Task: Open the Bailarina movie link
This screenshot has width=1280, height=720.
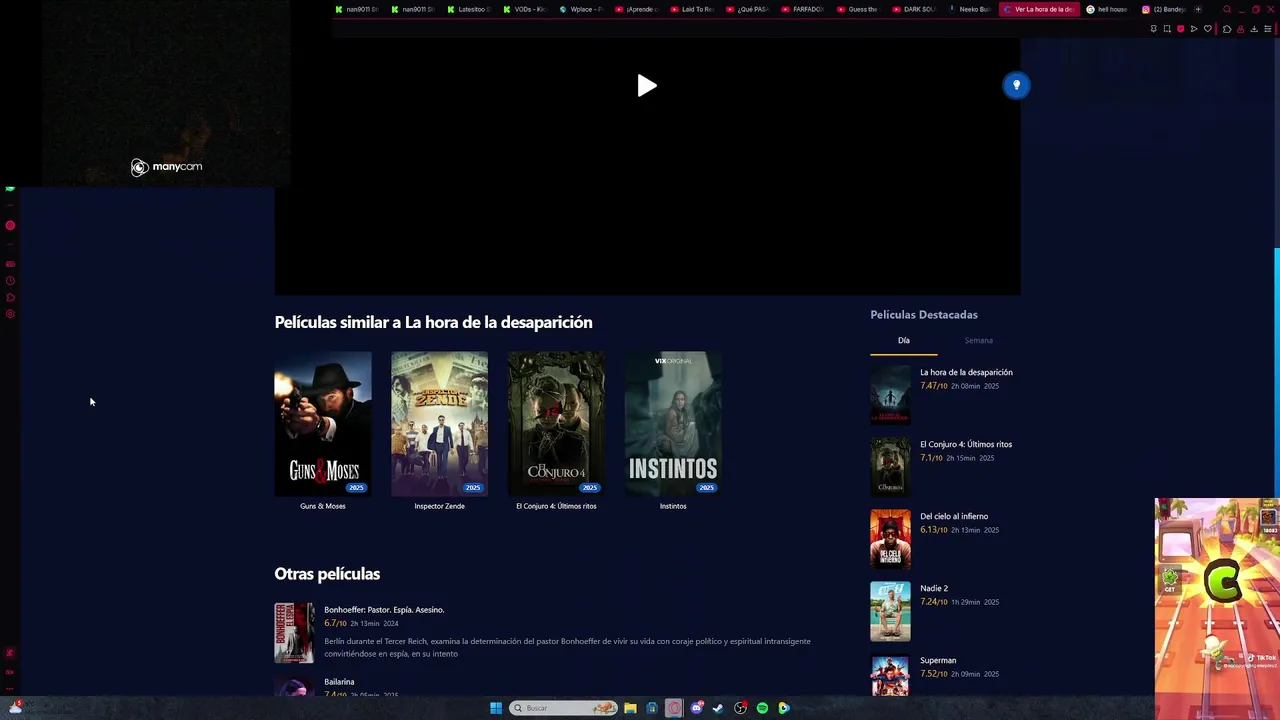Action: 339,682
